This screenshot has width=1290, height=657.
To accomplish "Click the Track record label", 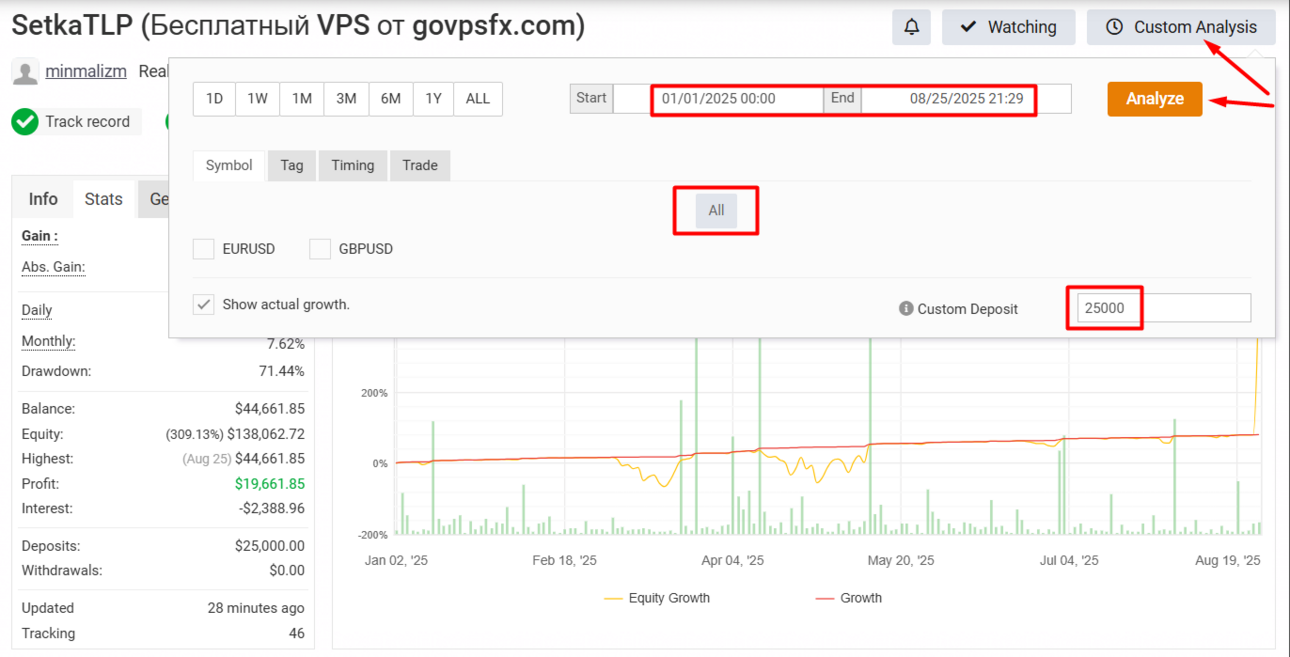I will pyautogui.click(x=88, y=122).
